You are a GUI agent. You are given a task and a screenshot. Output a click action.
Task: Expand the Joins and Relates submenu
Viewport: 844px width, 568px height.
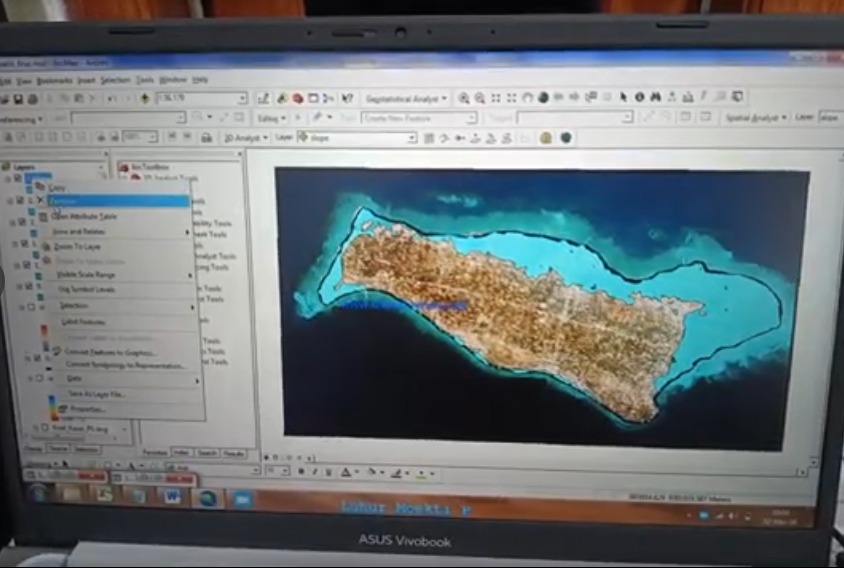pyautogui.click(x=121, y=232)
